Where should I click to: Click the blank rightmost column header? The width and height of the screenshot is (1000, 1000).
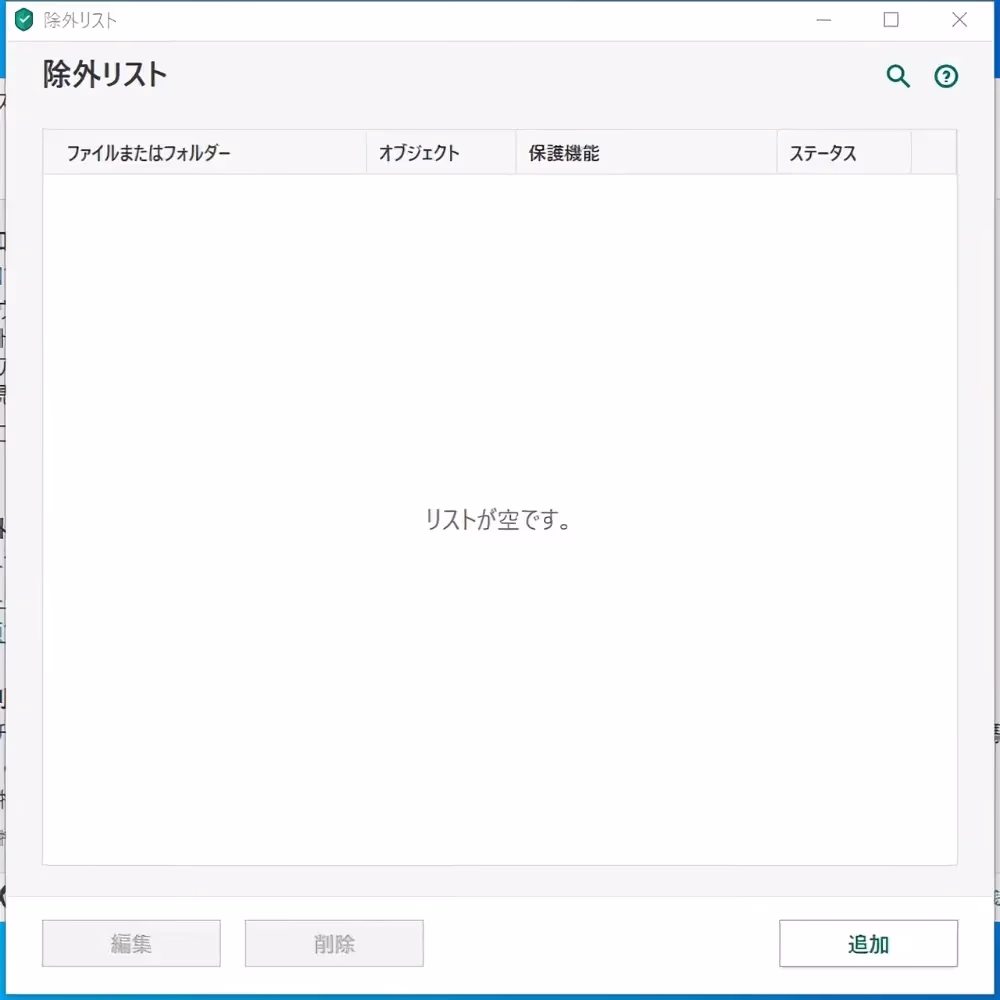click(933, 153)
